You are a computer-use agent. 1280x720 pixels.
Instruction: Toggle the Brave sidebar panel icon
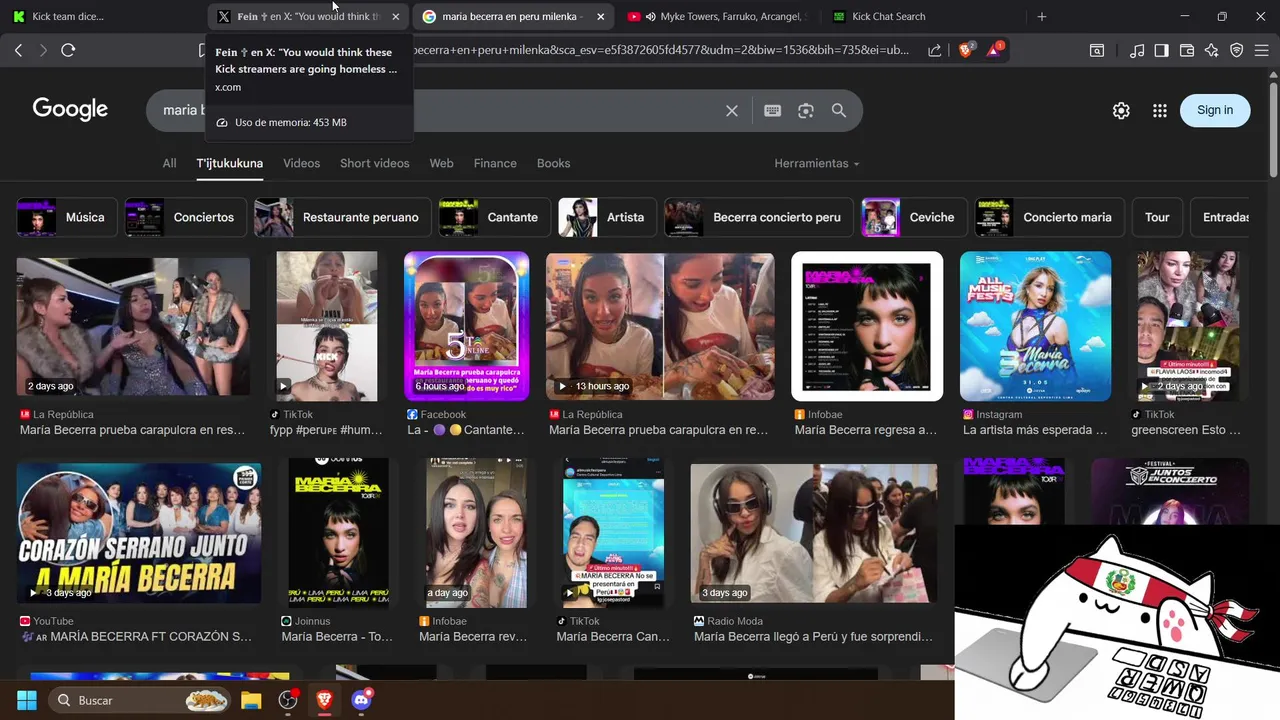click(1162, 50)
